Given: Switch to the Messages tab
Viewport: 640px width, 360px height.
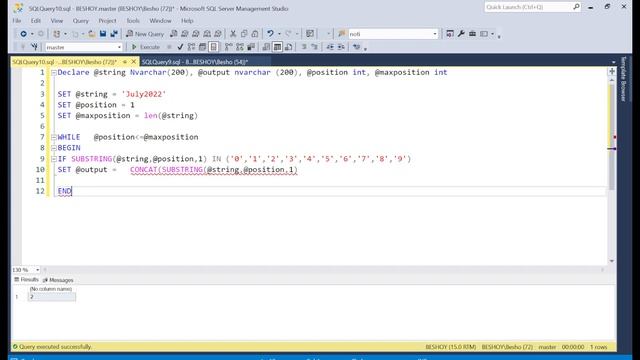Looking at the screenshot, I should coord(58,280).
